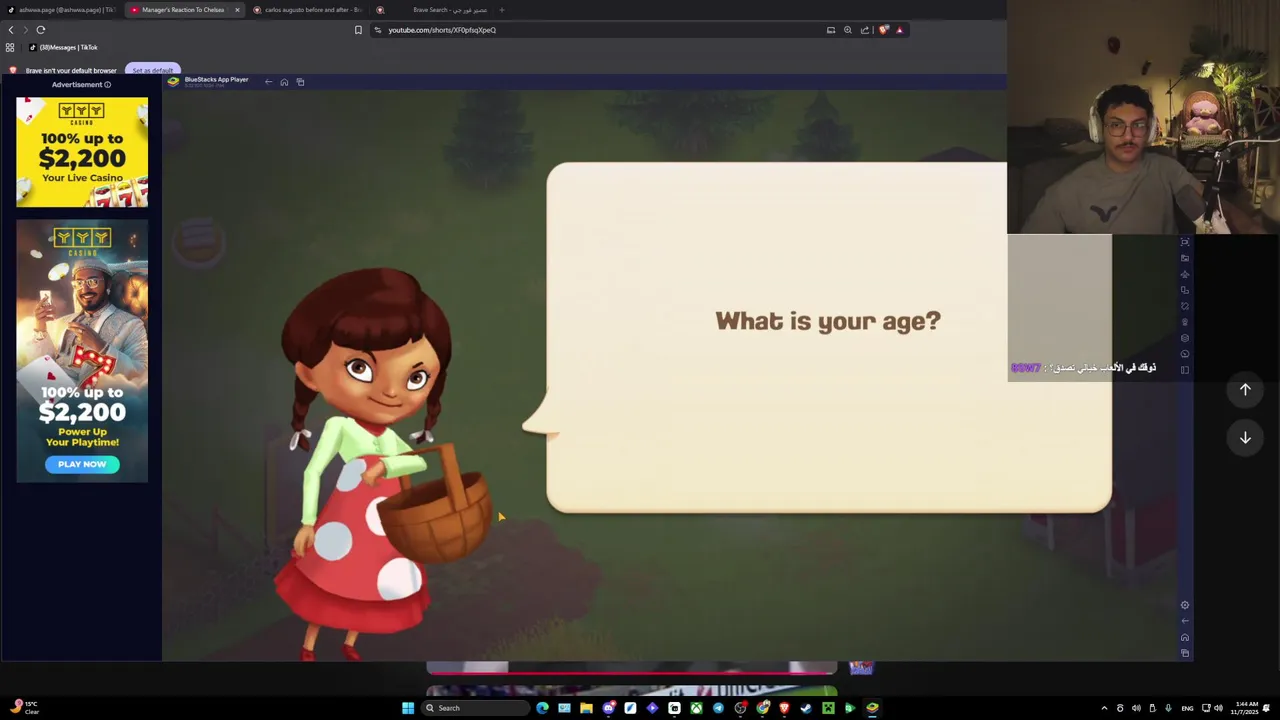
Task: Open the top $2,200 Live Casino ad
Action: point(82,152)
